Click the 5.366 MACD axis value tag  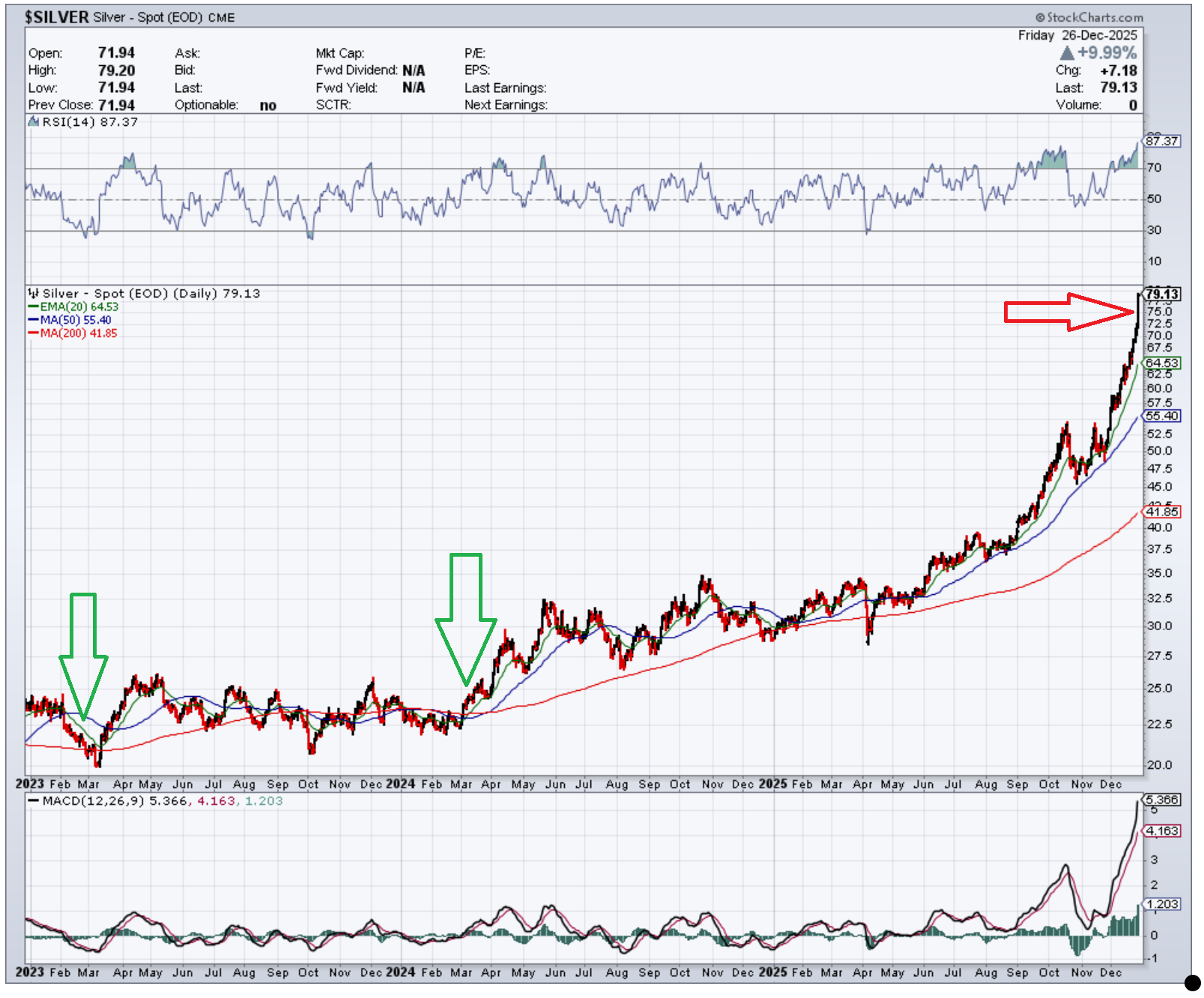[x=1162, y=799]
